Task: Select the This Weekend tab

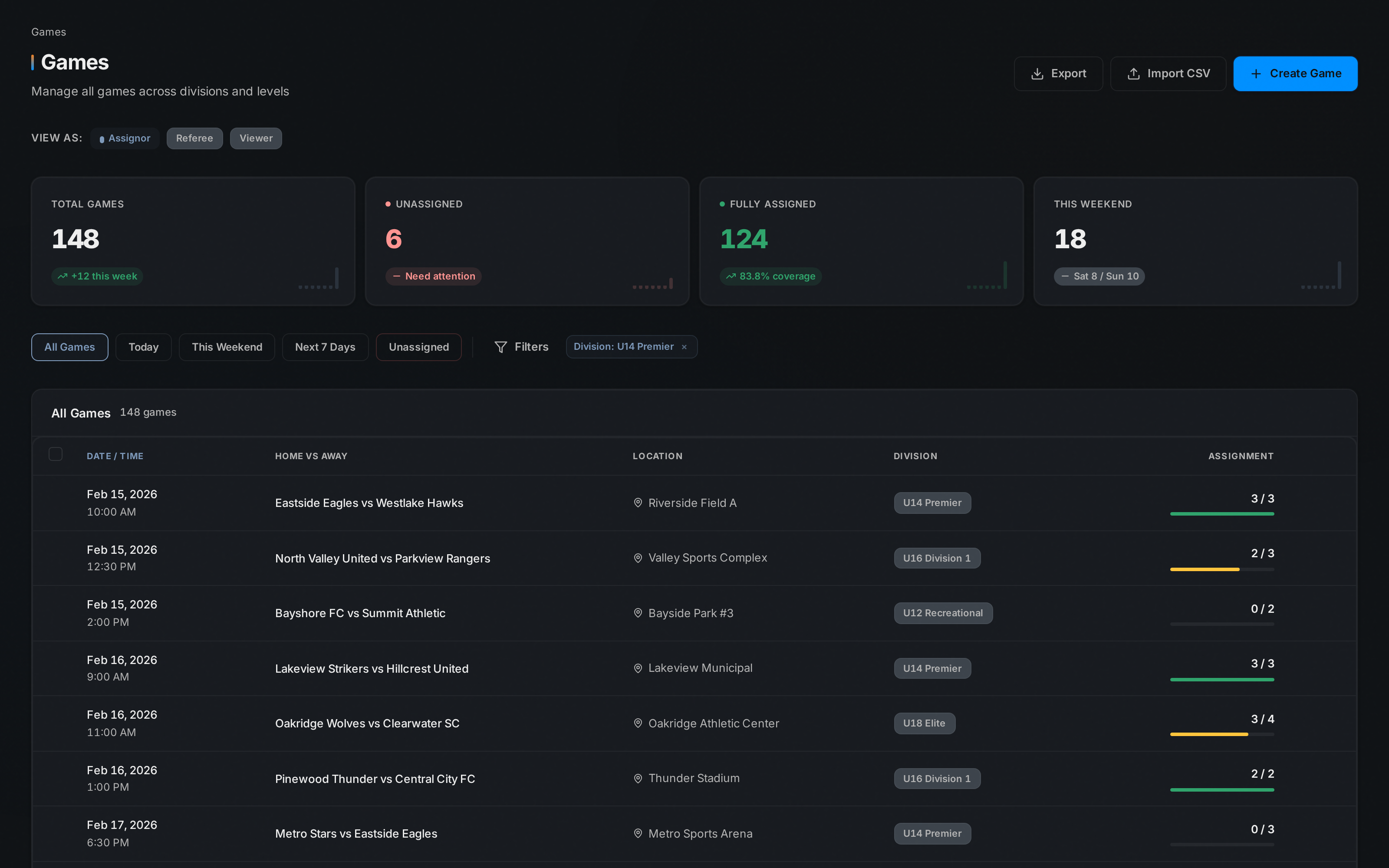Action: click(x=227, y=347)
